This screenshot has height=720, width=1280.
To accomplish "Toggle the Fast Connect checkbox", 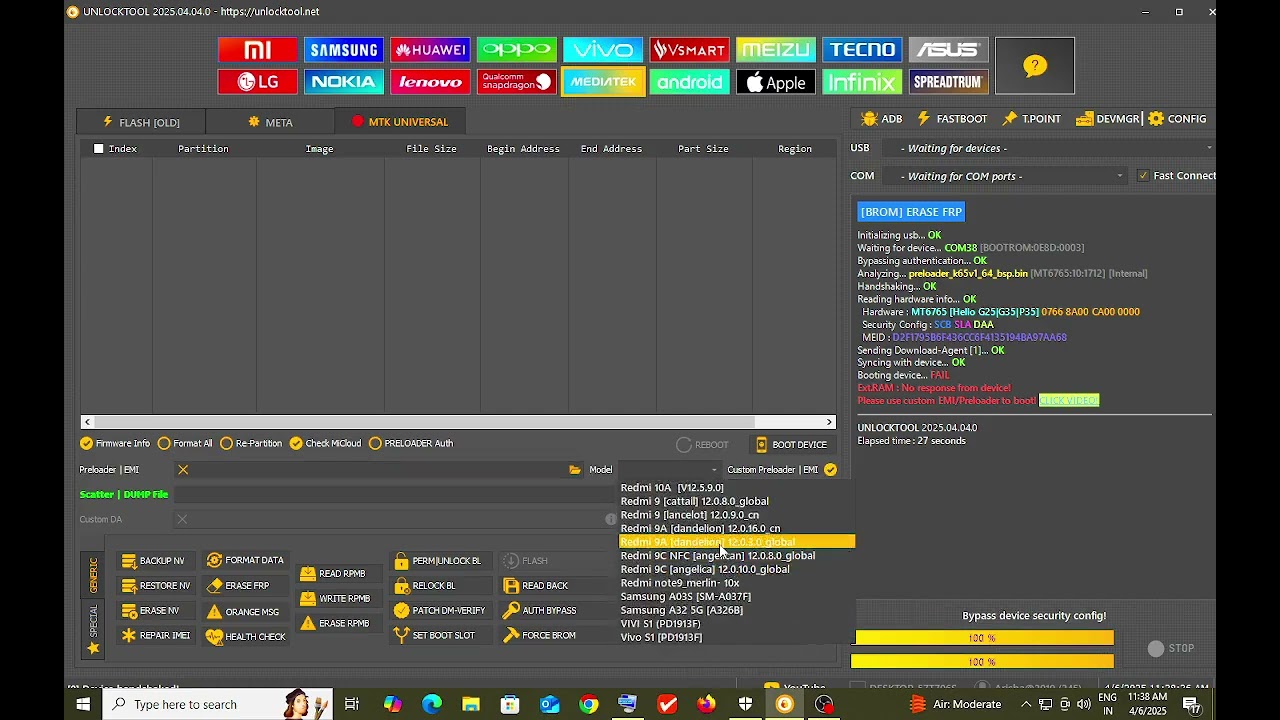I will point(1144,176).
